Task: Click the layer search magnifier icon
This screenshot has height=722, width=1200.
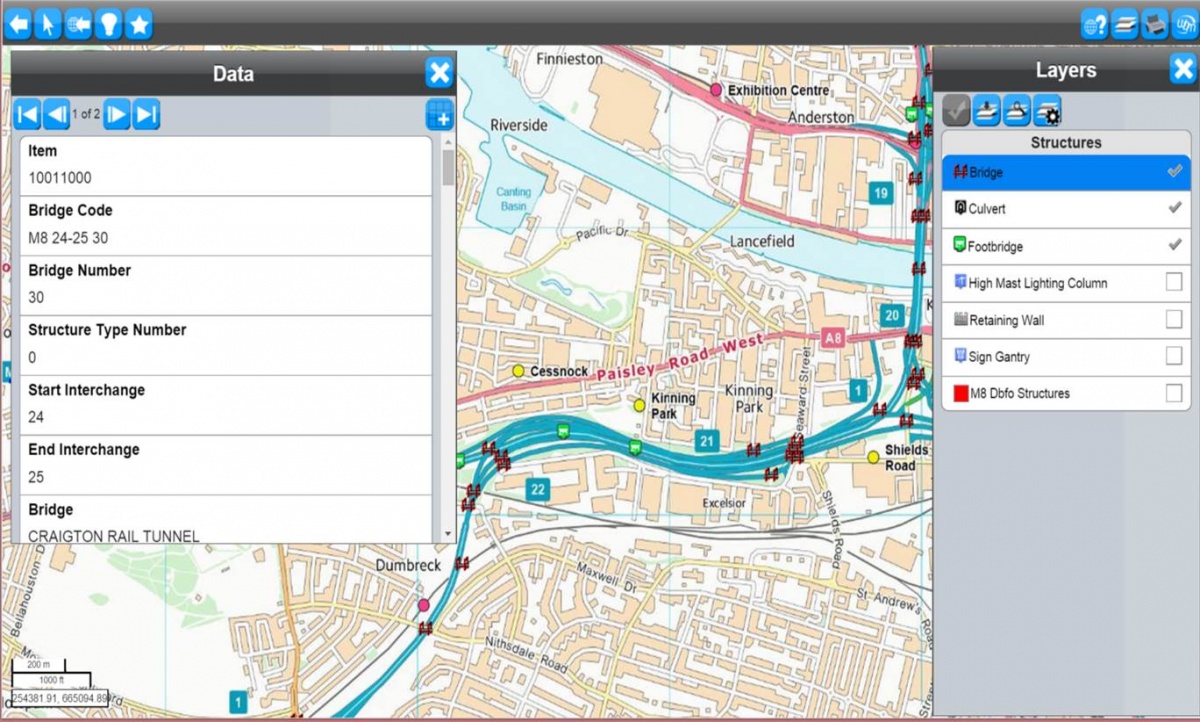Action: point(1017,110)
